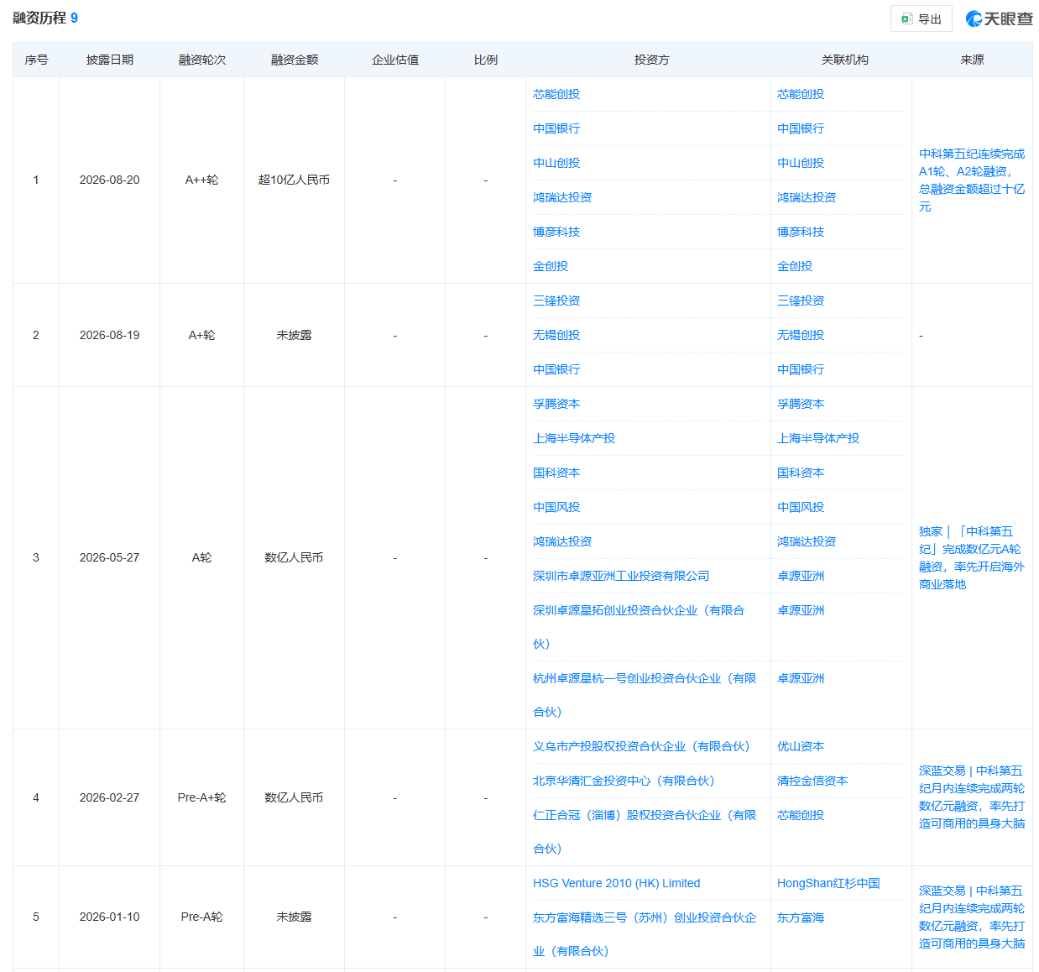Click the 导出 export button
The width and height of the screenshot is (1039, 972).
pos(921,19)
